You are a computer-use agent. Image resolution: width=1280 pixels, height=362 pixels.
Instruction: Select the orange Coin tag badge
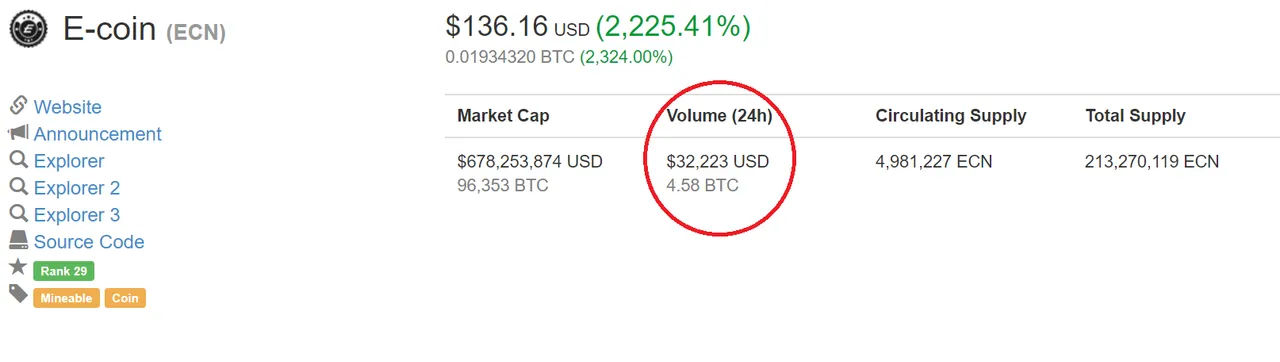coord(125,298)
